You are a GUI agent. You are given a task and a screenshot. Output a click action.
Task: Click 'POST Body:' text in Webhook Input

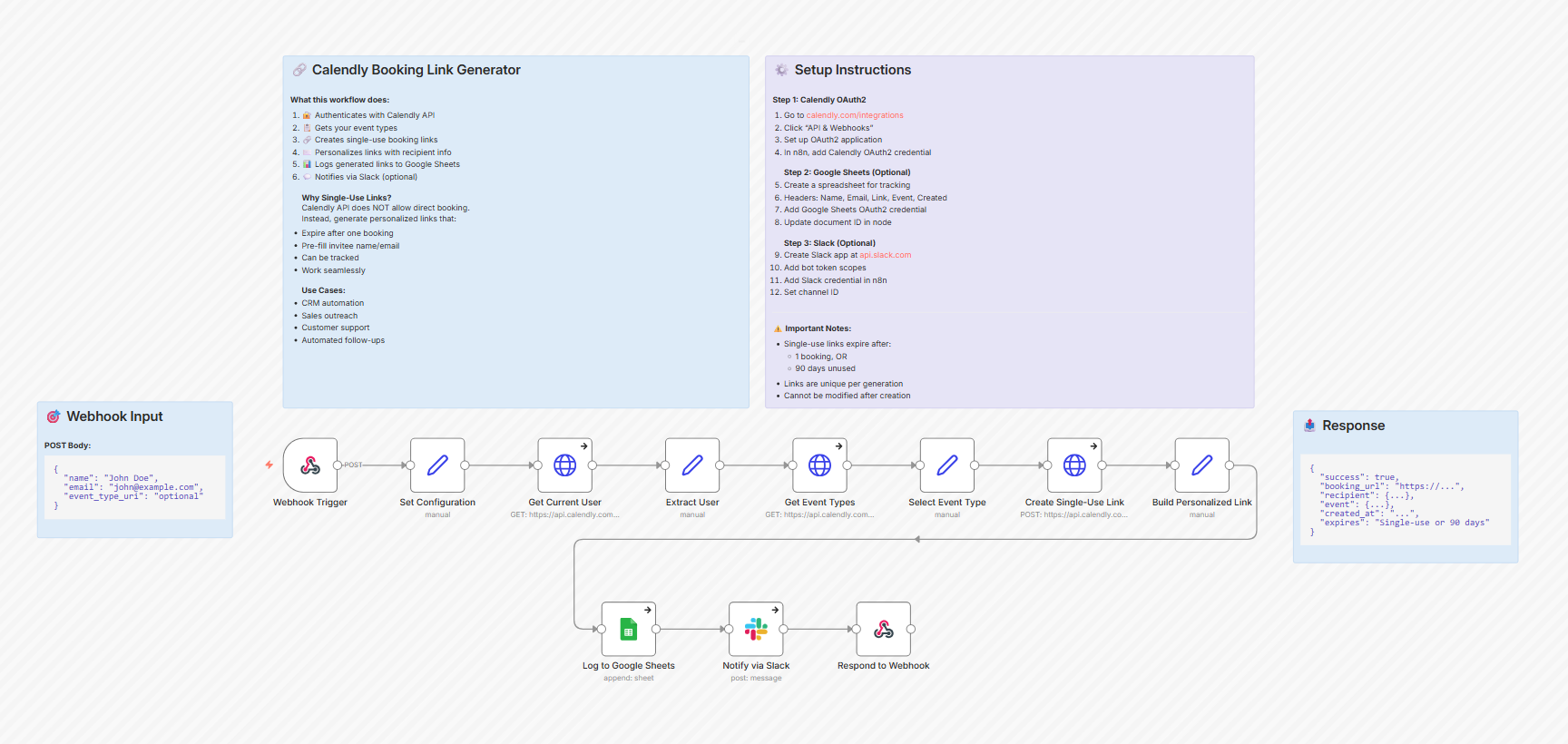point(68,445)
